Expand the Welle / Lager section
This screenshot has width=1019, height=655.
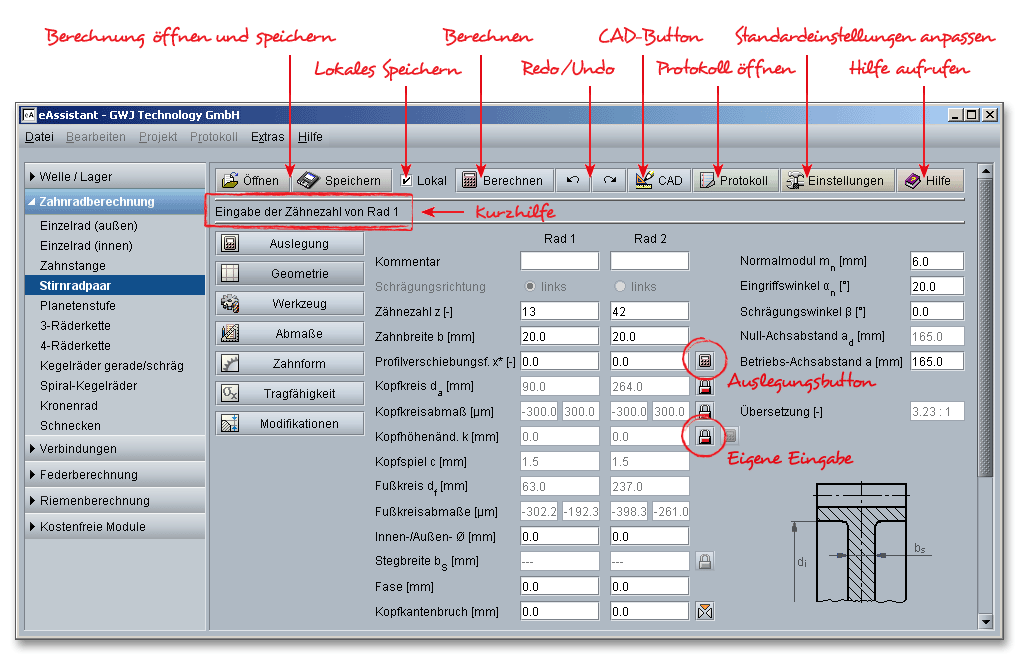[110, 177]
